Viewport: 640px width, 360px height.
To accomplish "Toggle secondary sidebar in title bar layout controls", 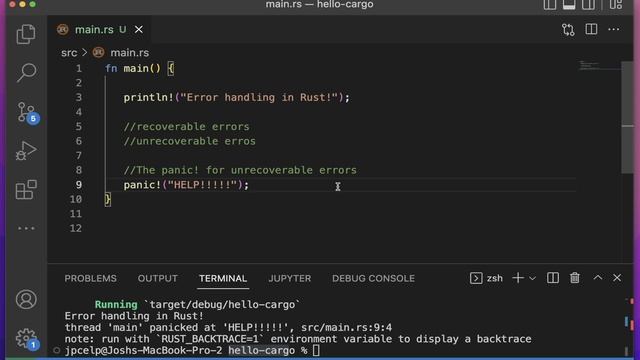I will [x=588, y=4].
